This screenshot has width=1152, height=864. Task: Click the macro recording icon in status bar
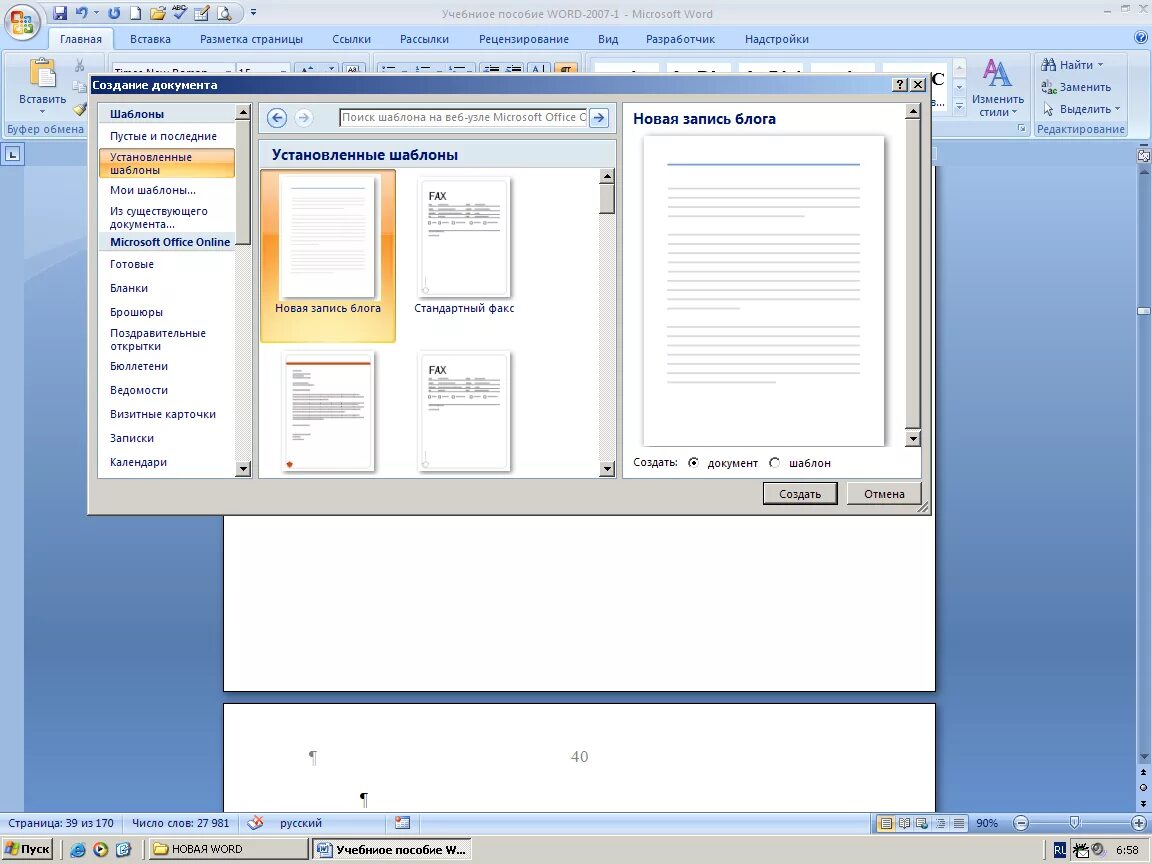pos(402,823)
